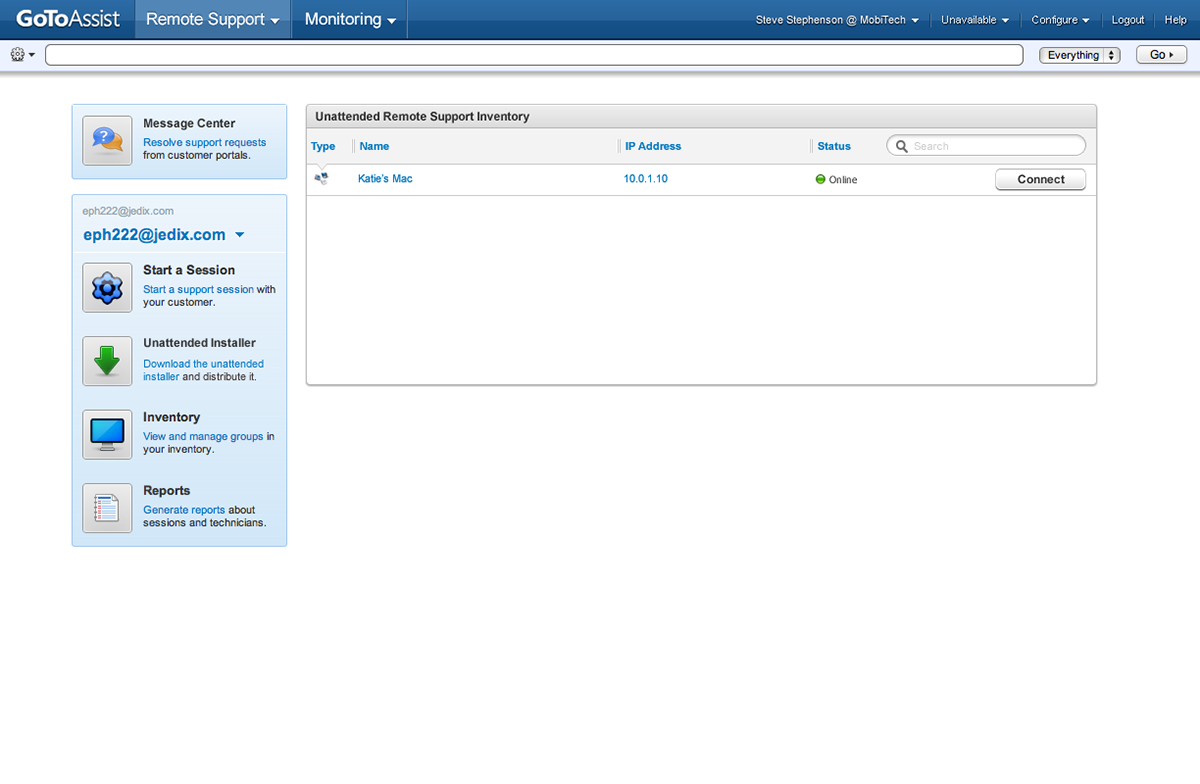Click the Message Center heading
This screenshot has height=784, width=1200.
tap(189, 124)
